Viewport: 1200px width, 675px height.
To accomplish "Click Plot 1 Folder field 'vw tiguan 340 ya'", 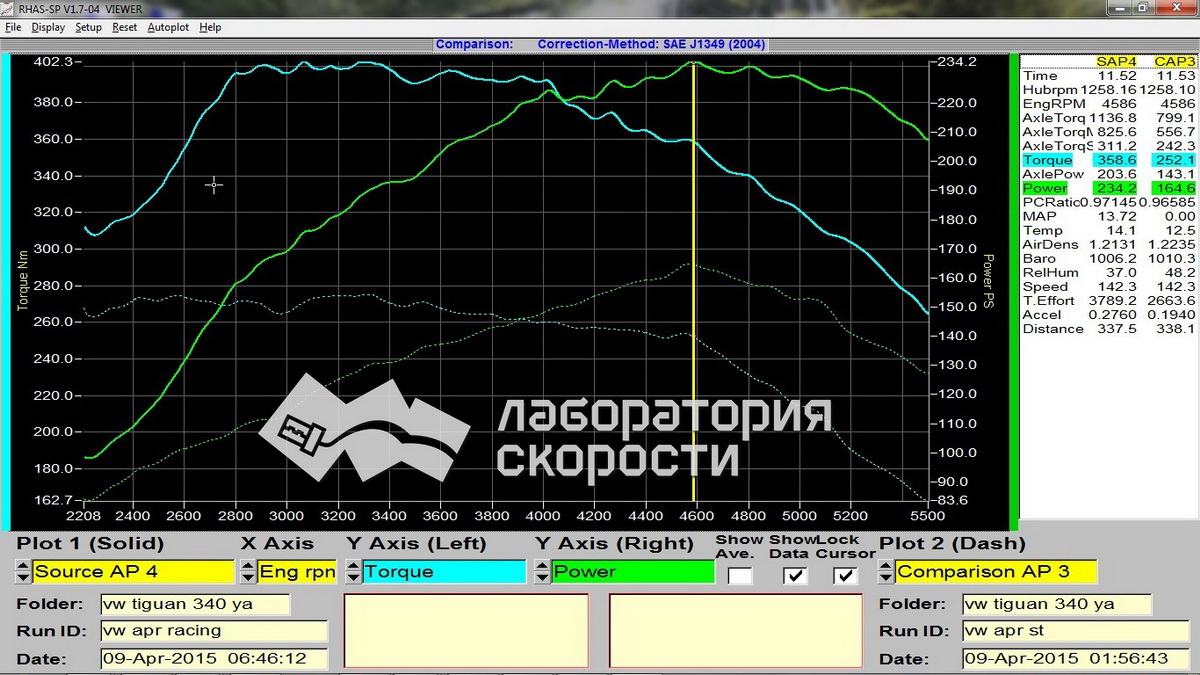I will (195, 604).
